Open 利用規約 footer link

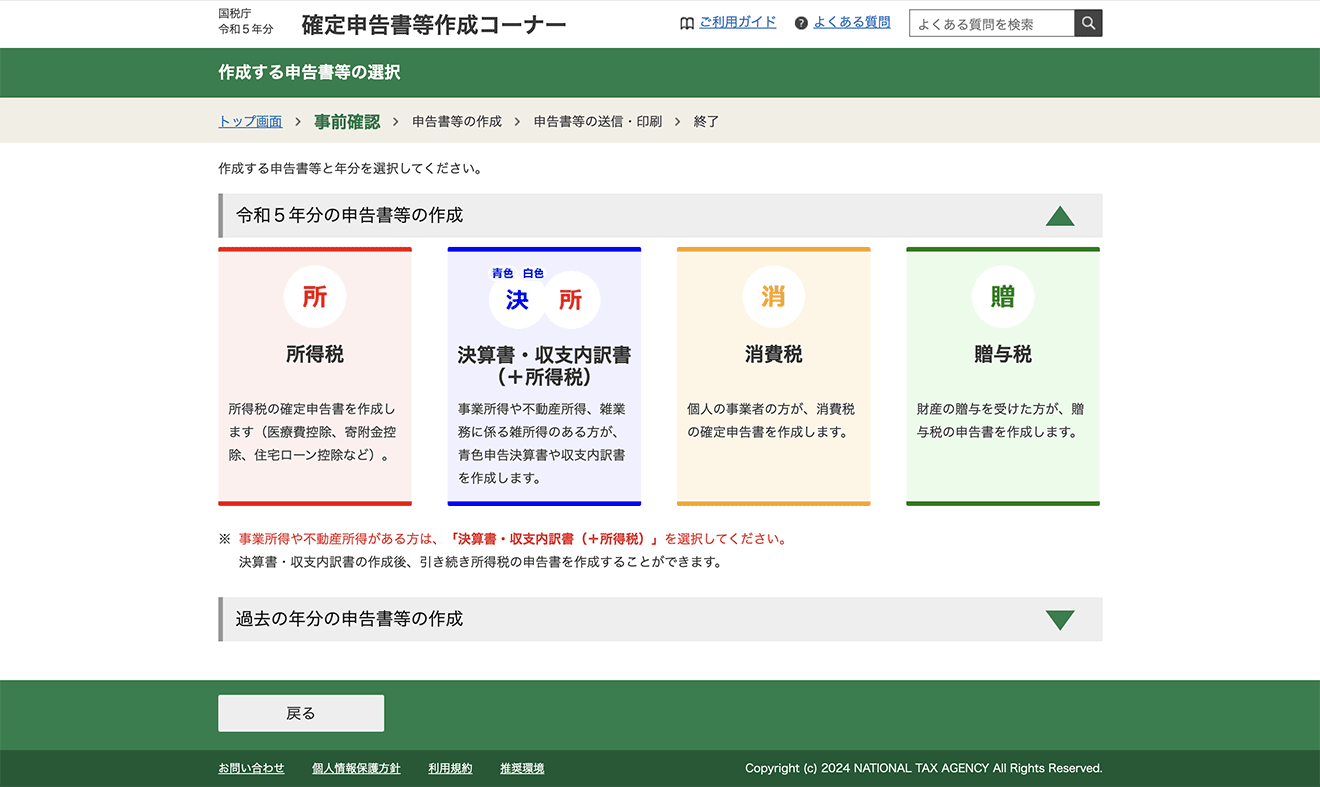point(450,768)
